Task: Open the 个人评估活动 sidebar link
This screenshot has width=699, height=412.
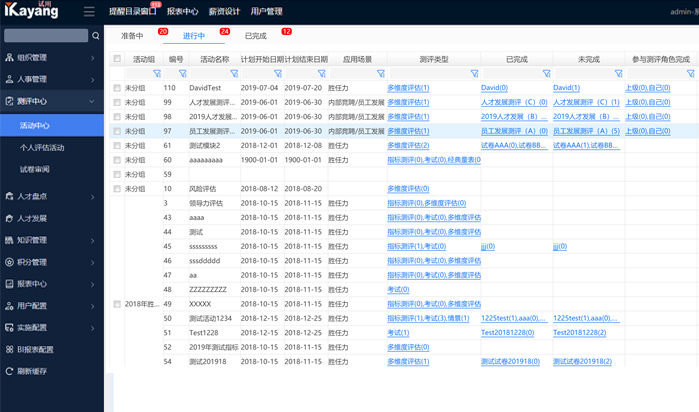Action: click(x=42, y=147)
